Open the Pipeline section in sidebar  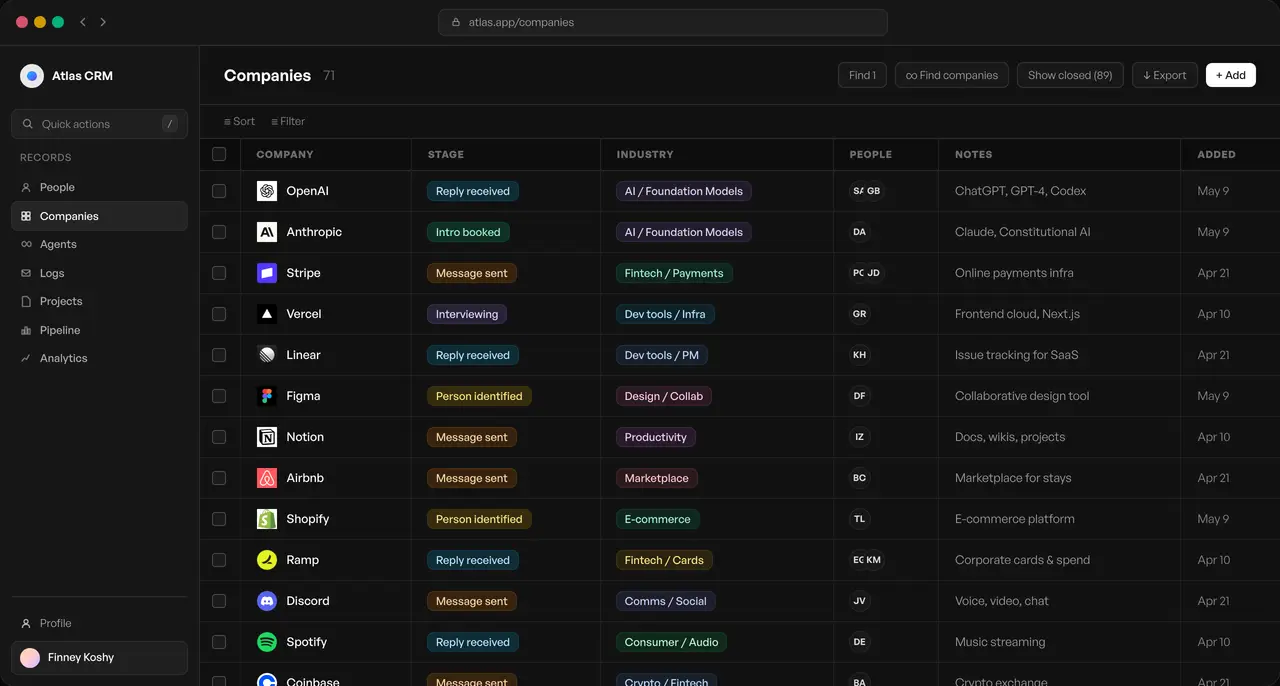pos(99,330)
